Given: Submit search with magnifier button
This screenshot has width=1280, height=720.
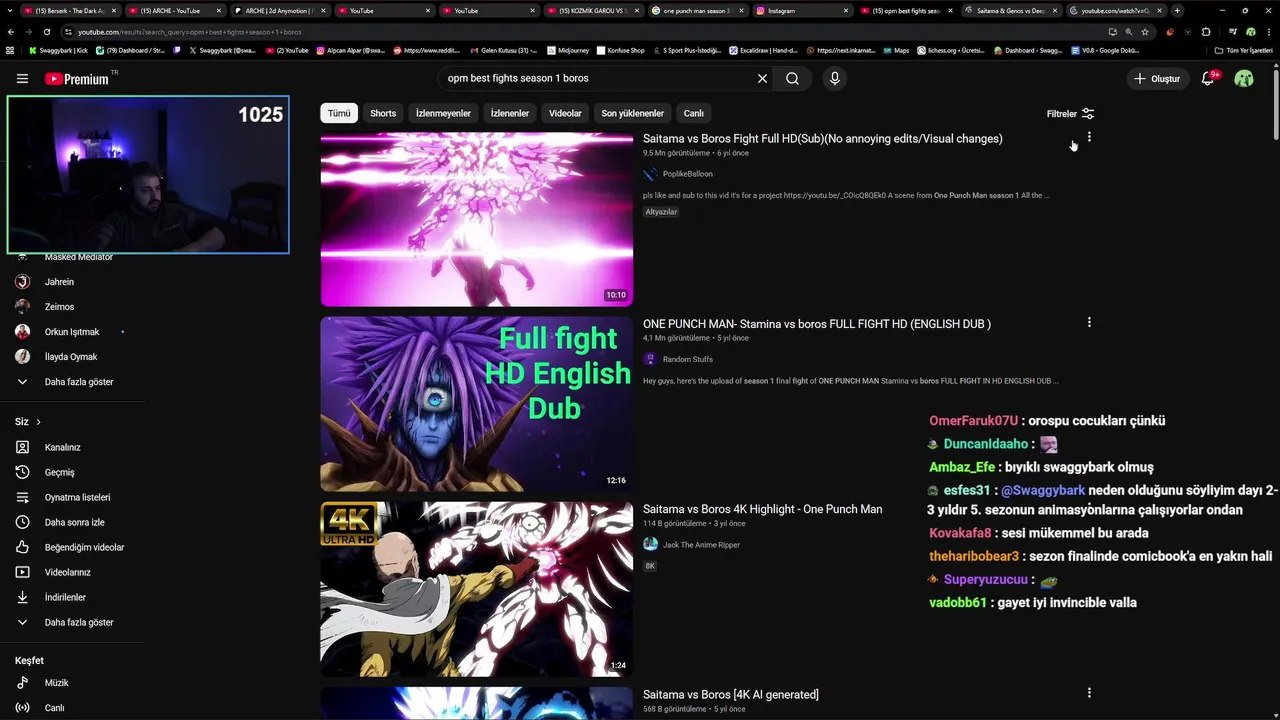Looking at the screenshot, I should [792, 78].
